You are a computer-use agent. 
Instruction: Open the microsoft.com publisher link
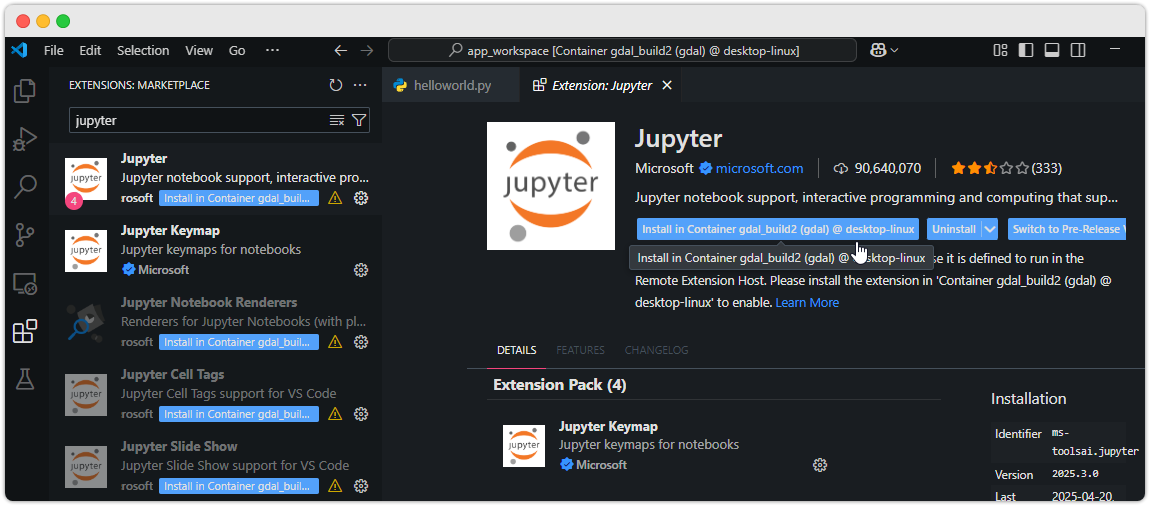[759, 168]
